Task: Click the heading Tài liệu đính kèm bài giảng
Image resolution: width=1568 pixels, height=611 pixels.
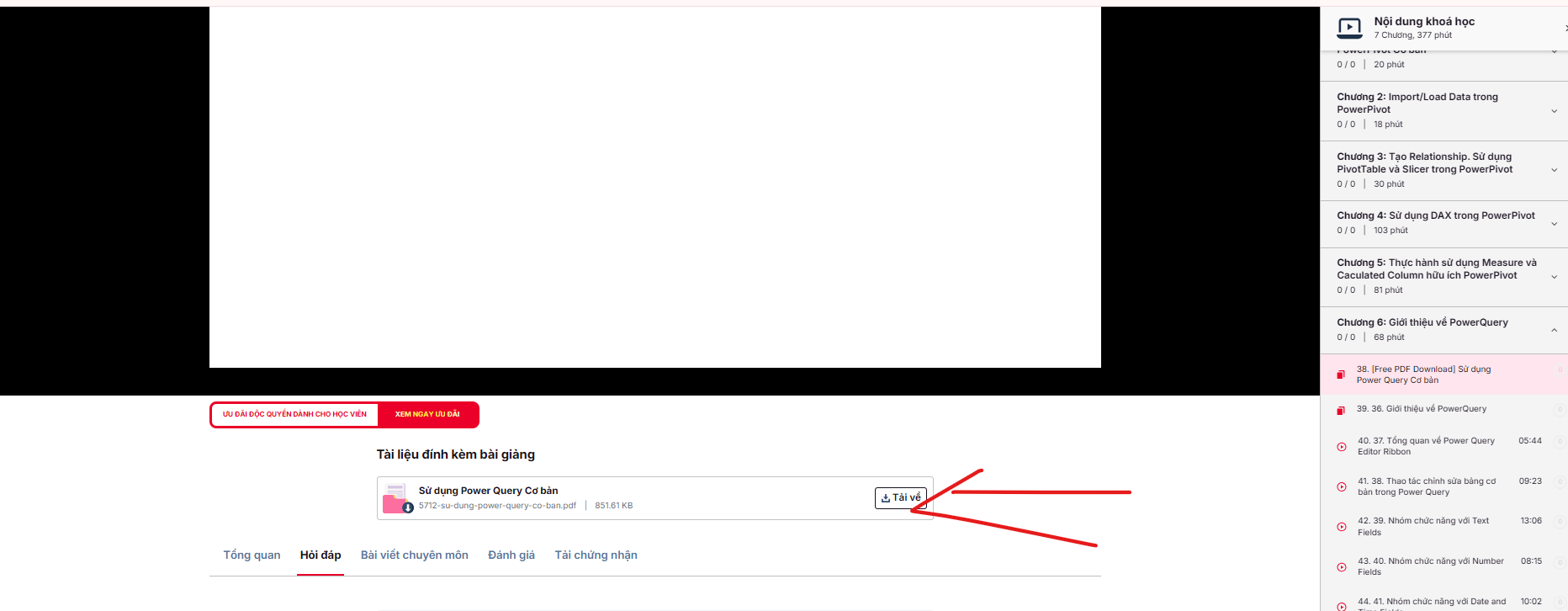Action: (456, 454)
